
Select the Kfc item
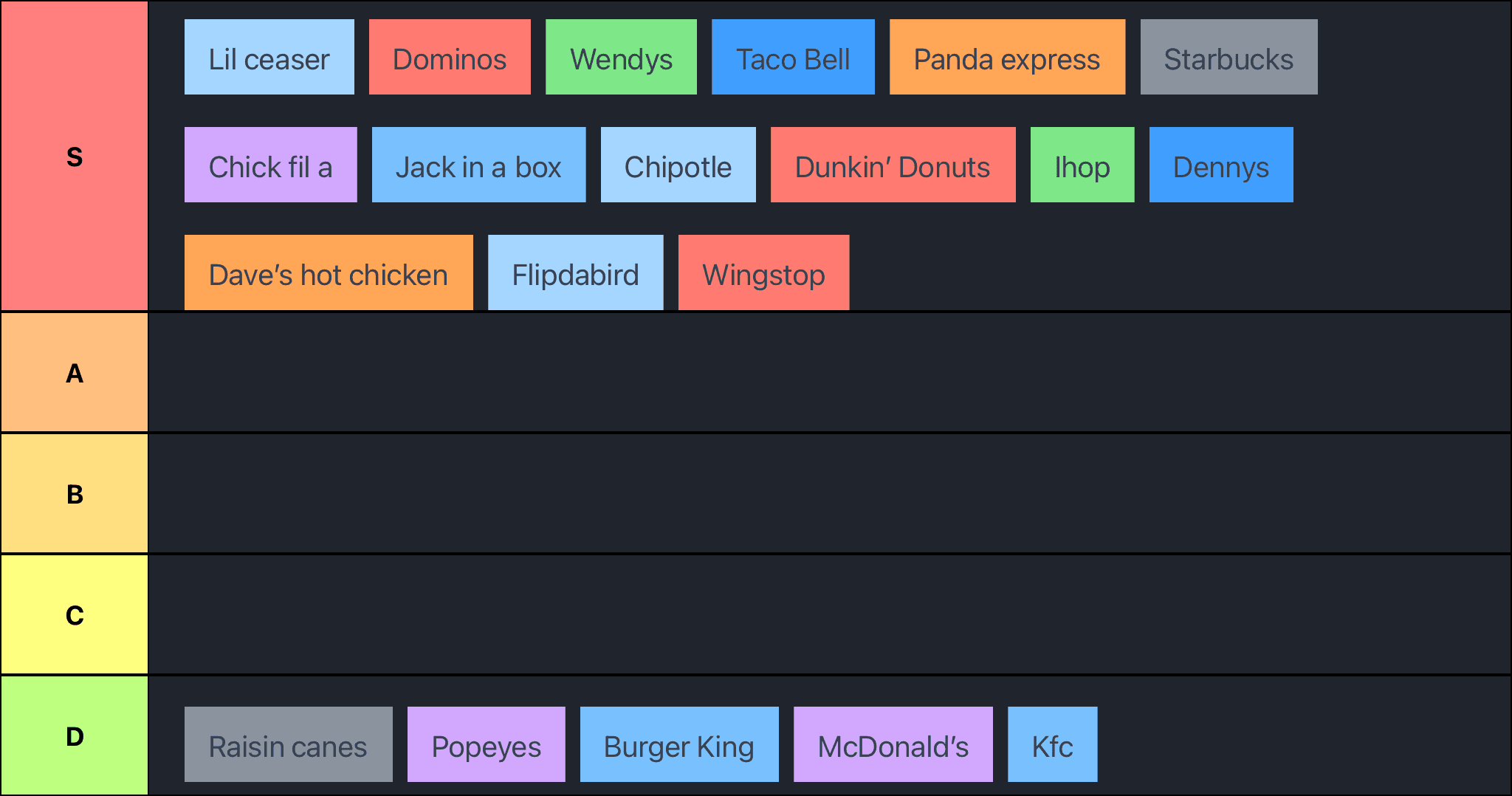click(1052, 745)
